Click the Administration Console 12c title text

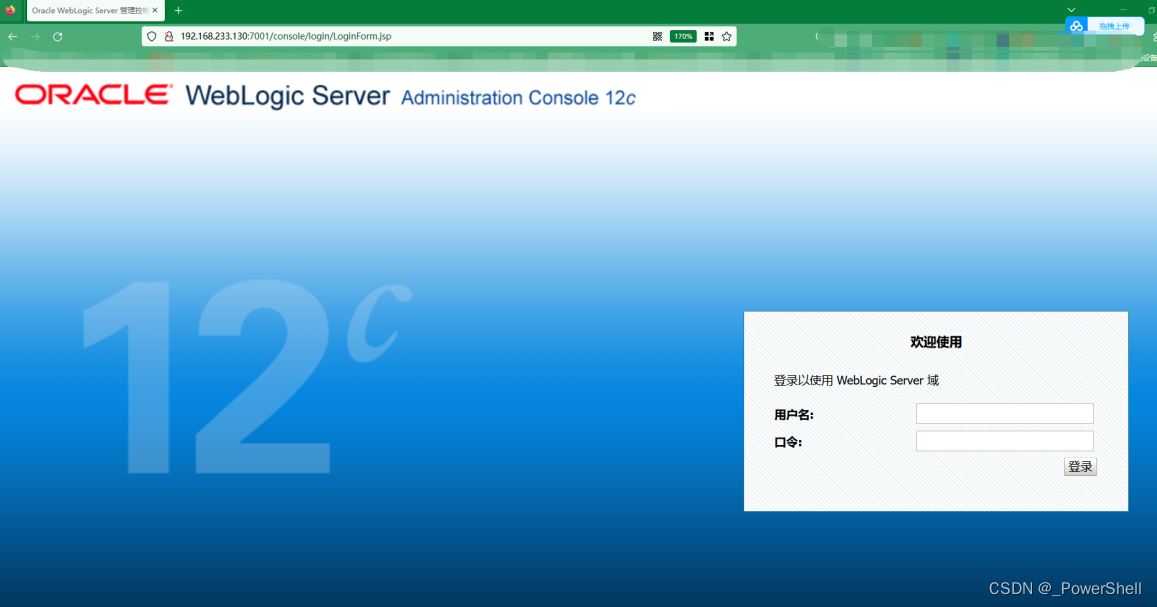pos(518,97)
